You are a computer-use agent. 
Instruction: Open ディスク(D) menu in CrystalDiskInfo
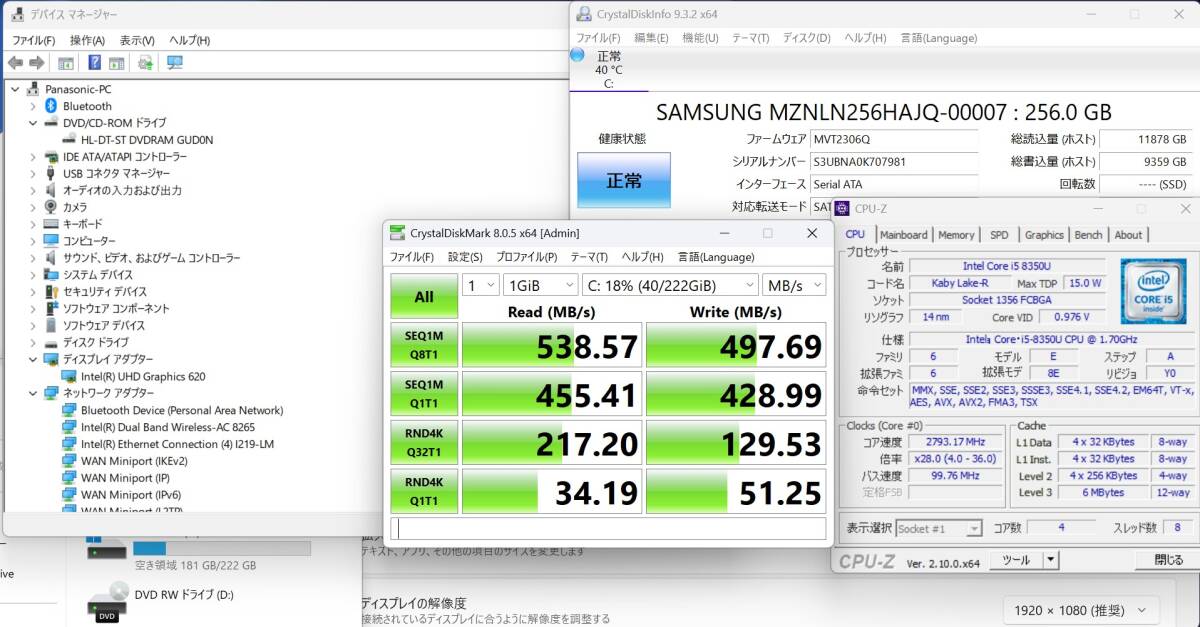tap(806, 38)
